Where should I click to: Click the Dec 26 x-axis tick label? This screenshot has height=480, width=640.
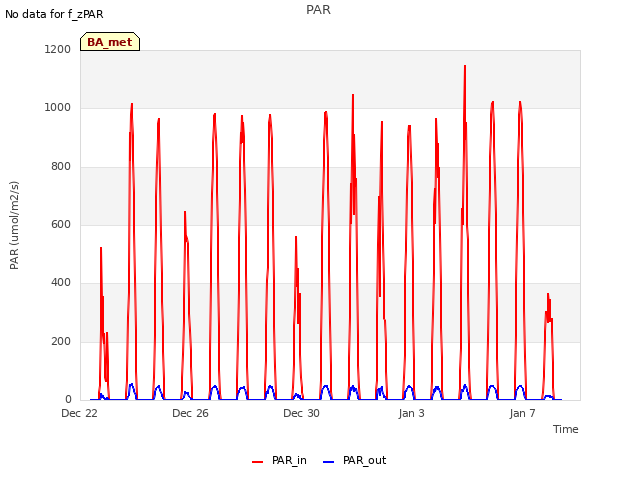[x=191, y=413]
